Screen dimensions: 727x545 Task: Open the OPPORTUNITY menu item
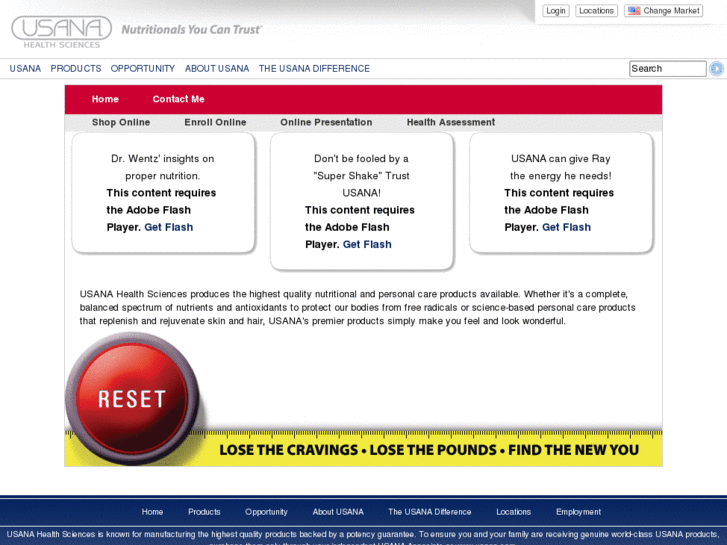tap(143, 69)
